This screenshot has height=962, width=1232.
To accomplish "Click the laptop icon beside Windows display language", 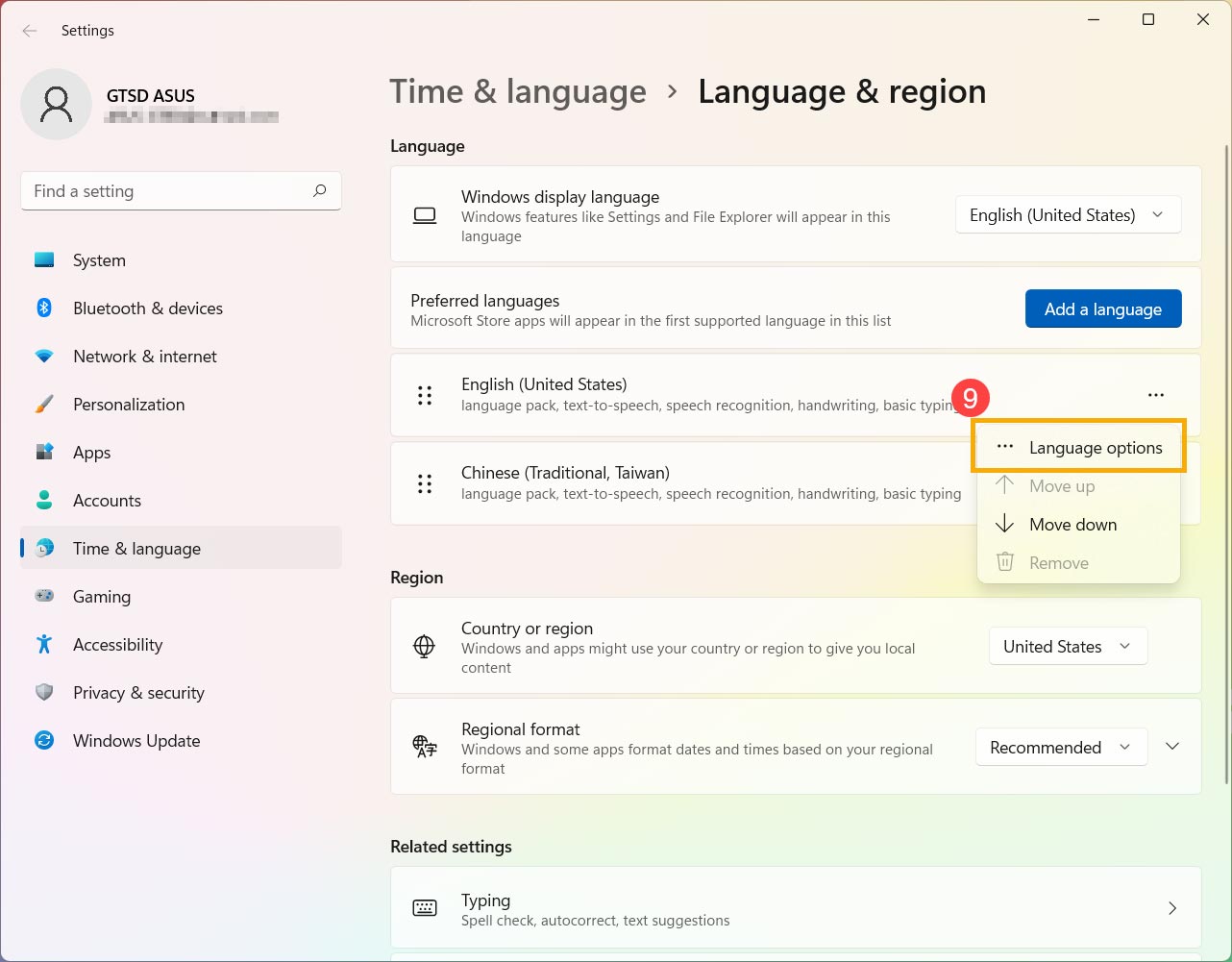I will (x=425, y=216).
